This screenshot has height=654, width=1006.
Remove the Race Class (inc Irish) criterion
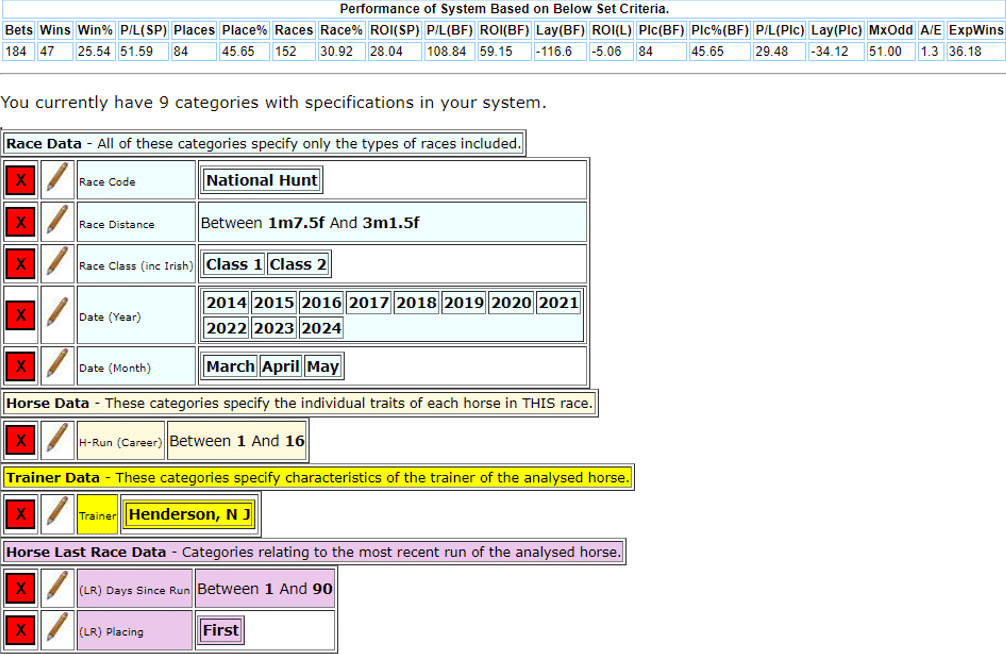point(21,264)
